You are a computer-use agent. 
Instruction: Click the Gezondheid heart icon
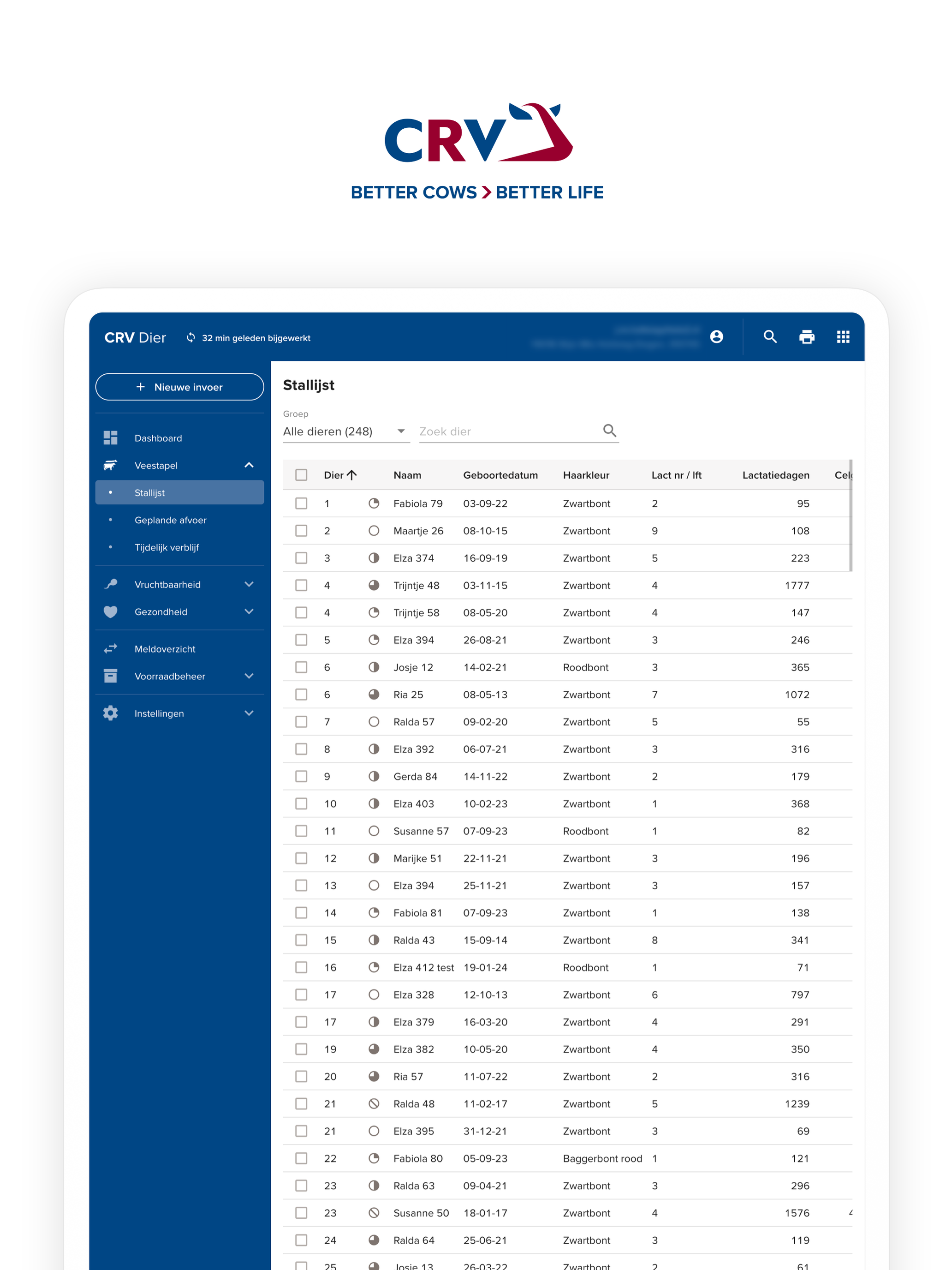(110, 612)
